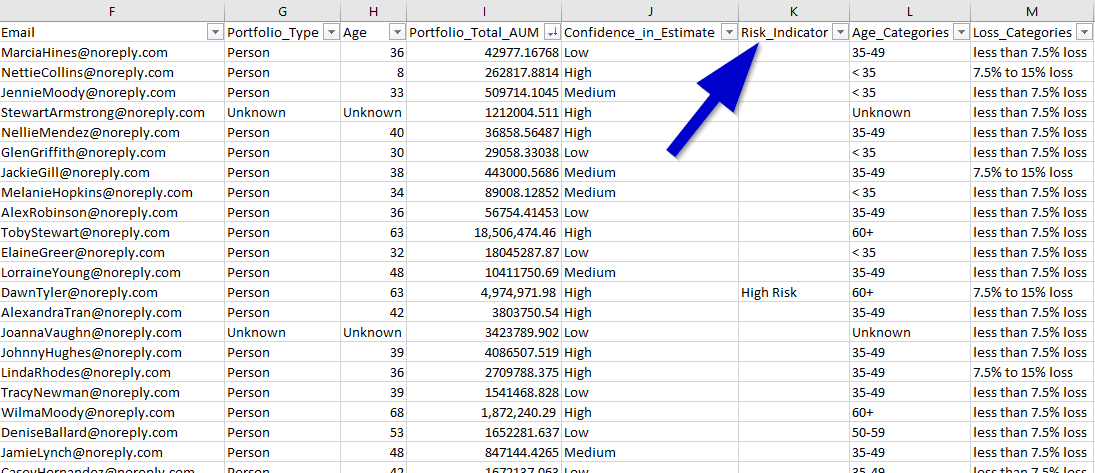Select Unknown portfolio type in StewartArmstrong row

pos(282,112)
